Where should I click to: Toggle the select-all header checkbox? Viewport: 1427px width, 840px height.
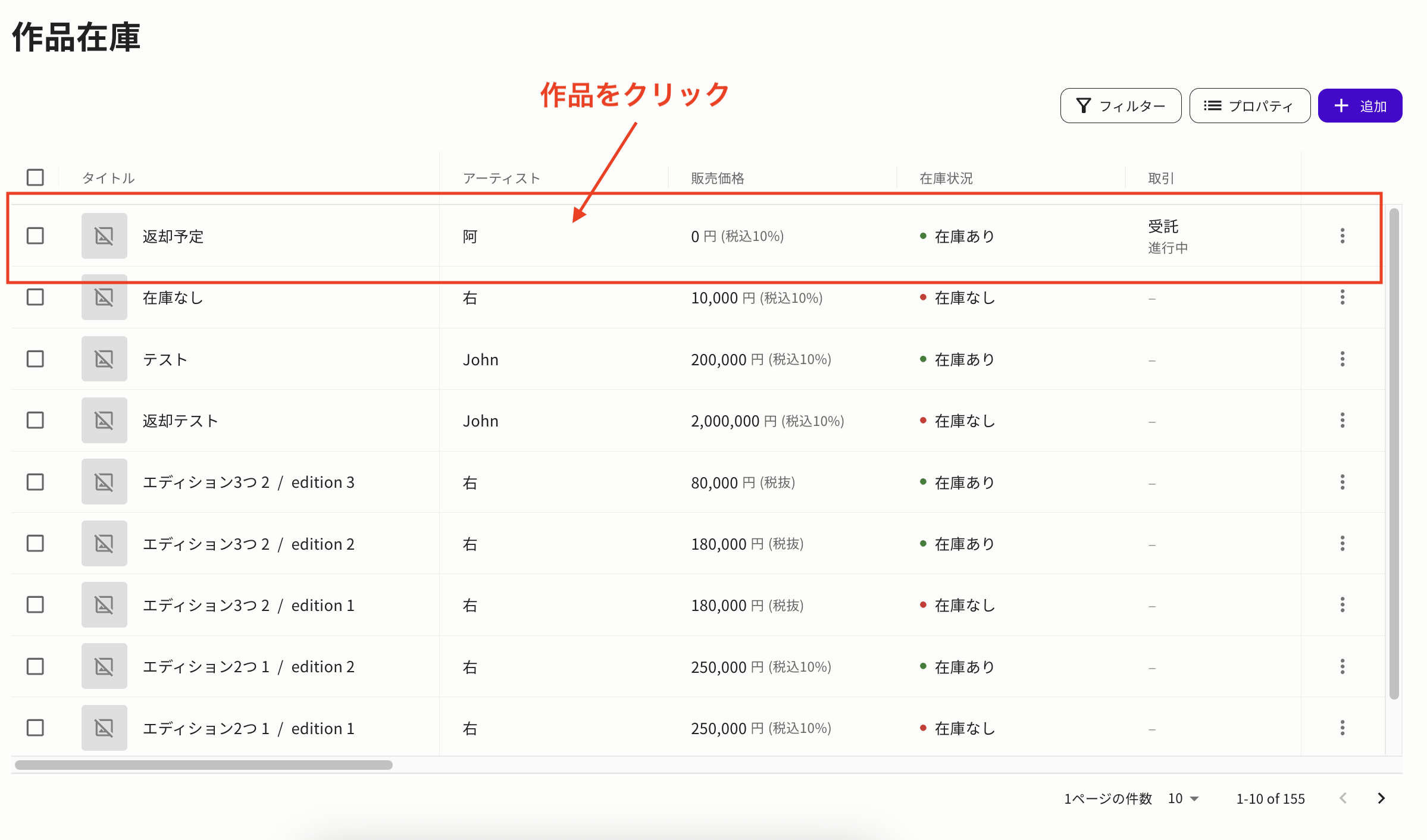click(x=35, y=177)
